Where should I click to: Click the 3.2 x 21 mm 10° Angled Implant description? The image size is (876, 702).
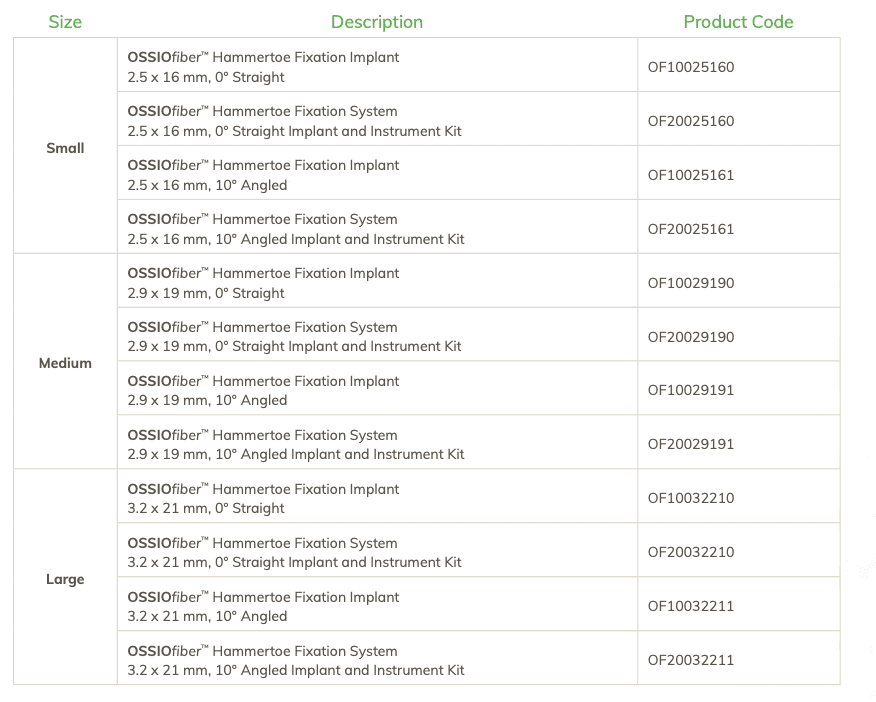[263, 606]
